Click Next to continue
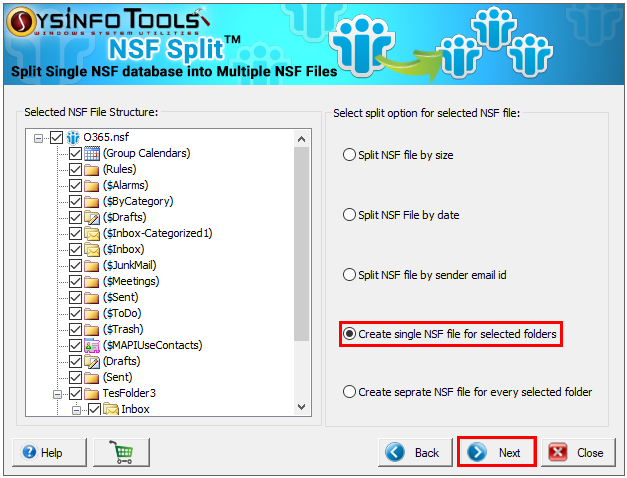Viewport: 627px width, 478px height. coord(497,452)
